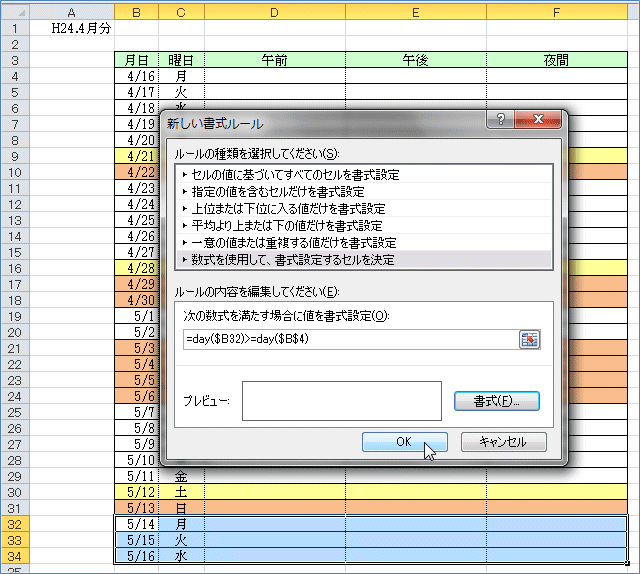Click weekday cell 水 in row 34

click(181, 556)
